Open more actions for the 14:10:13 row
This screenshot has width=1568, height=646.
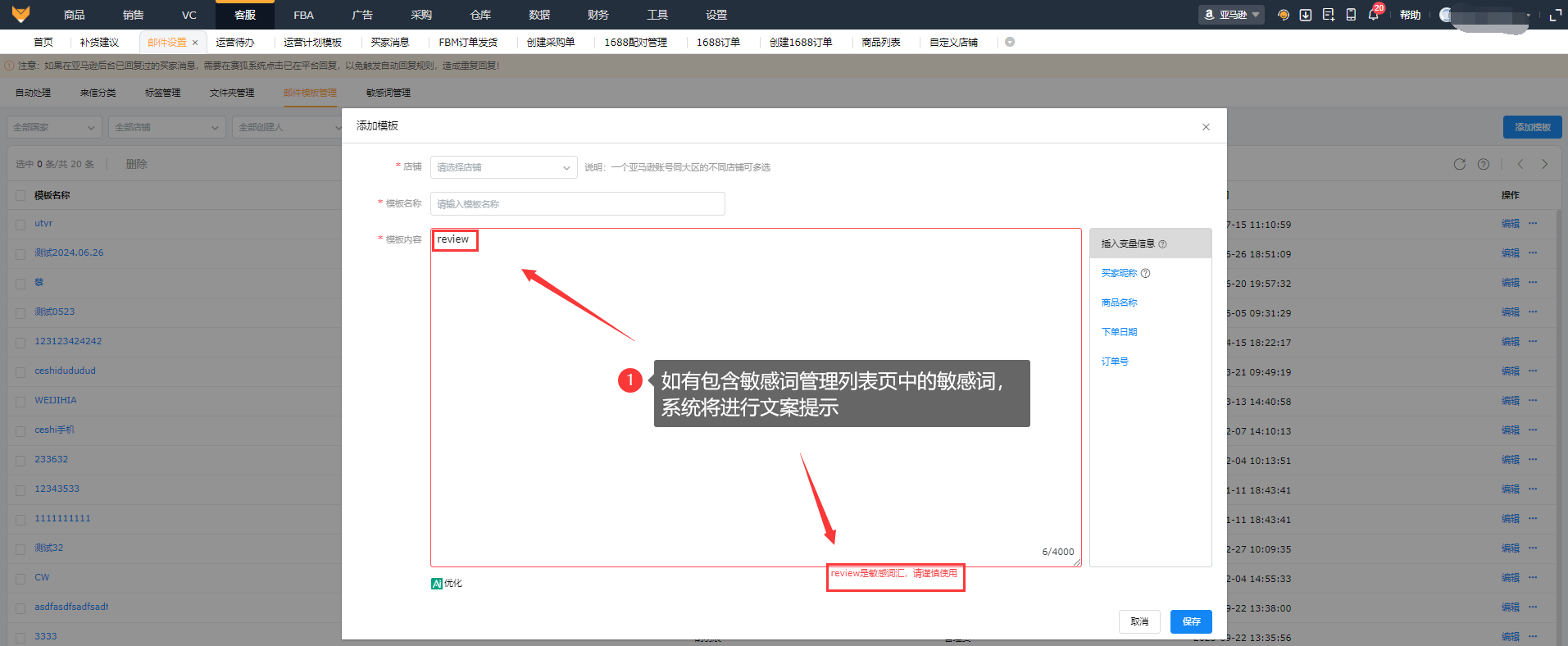coord(1533,430)
